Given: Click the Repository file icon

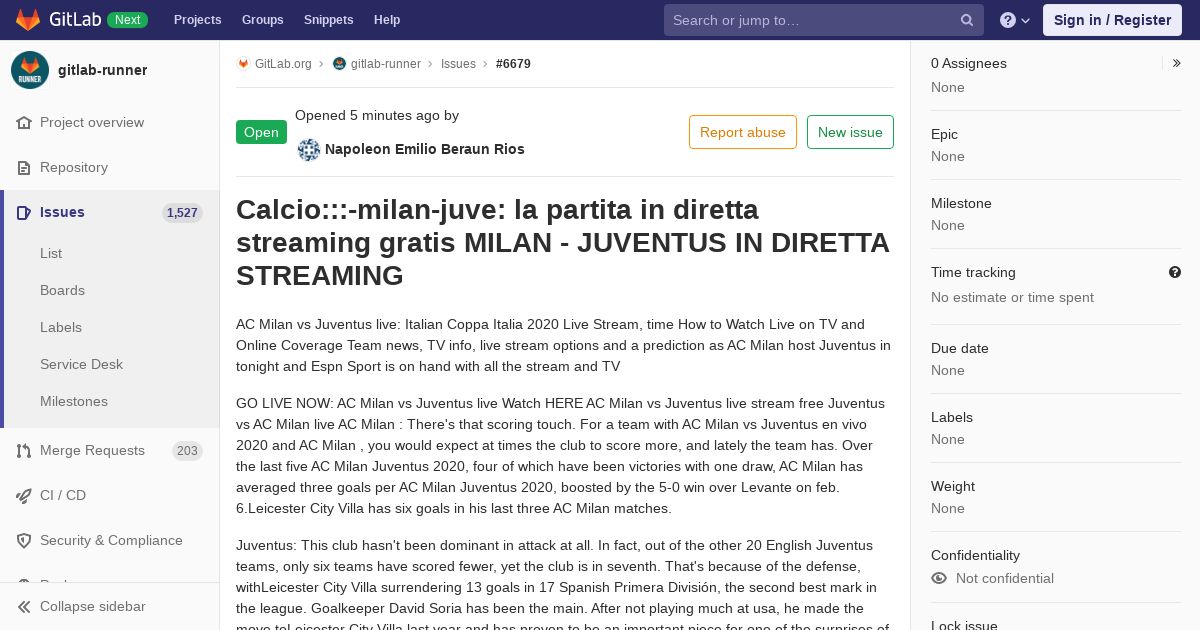Looking at the screenshot, I should (24, 167).
